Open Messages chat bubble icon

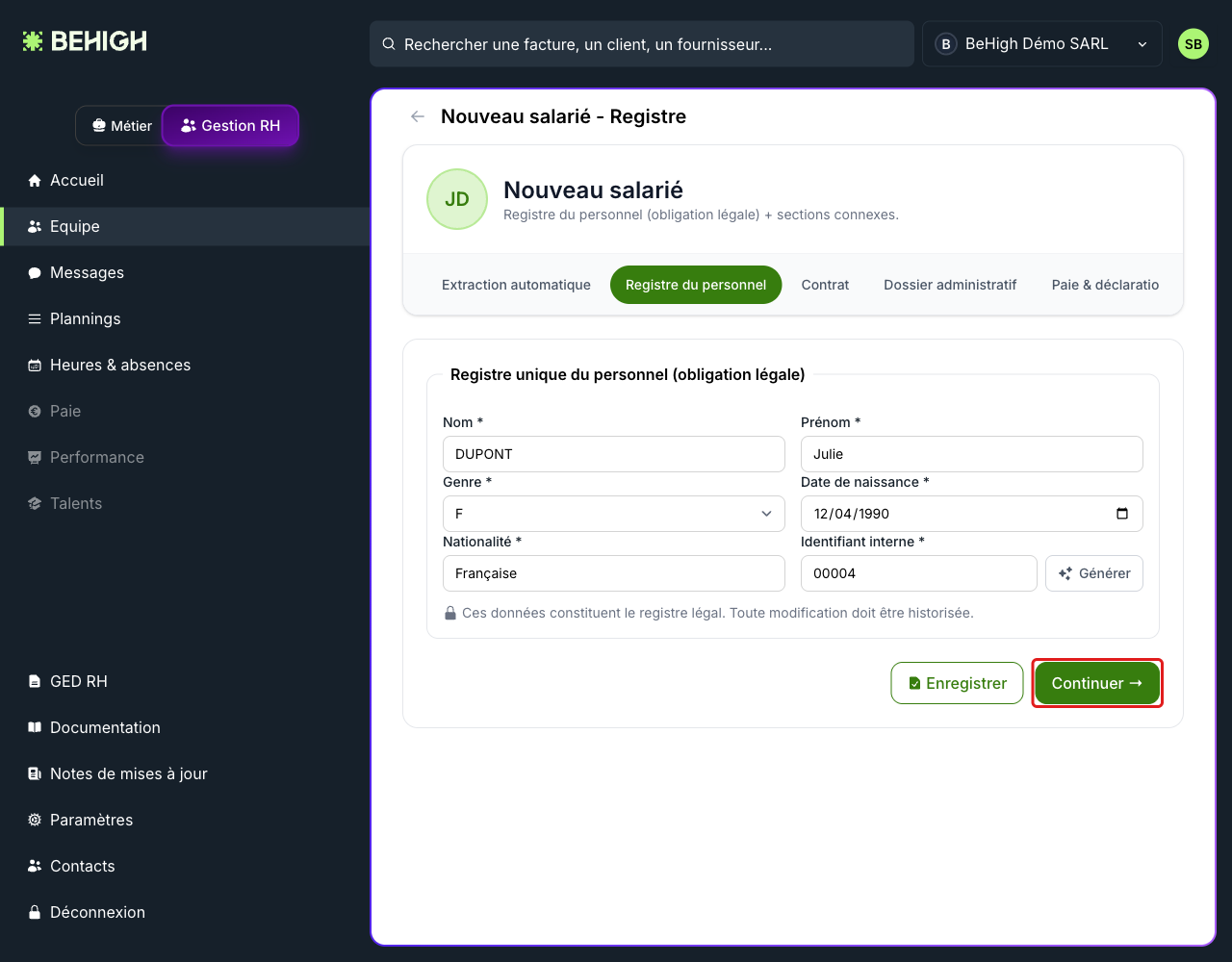click(35, 272)
